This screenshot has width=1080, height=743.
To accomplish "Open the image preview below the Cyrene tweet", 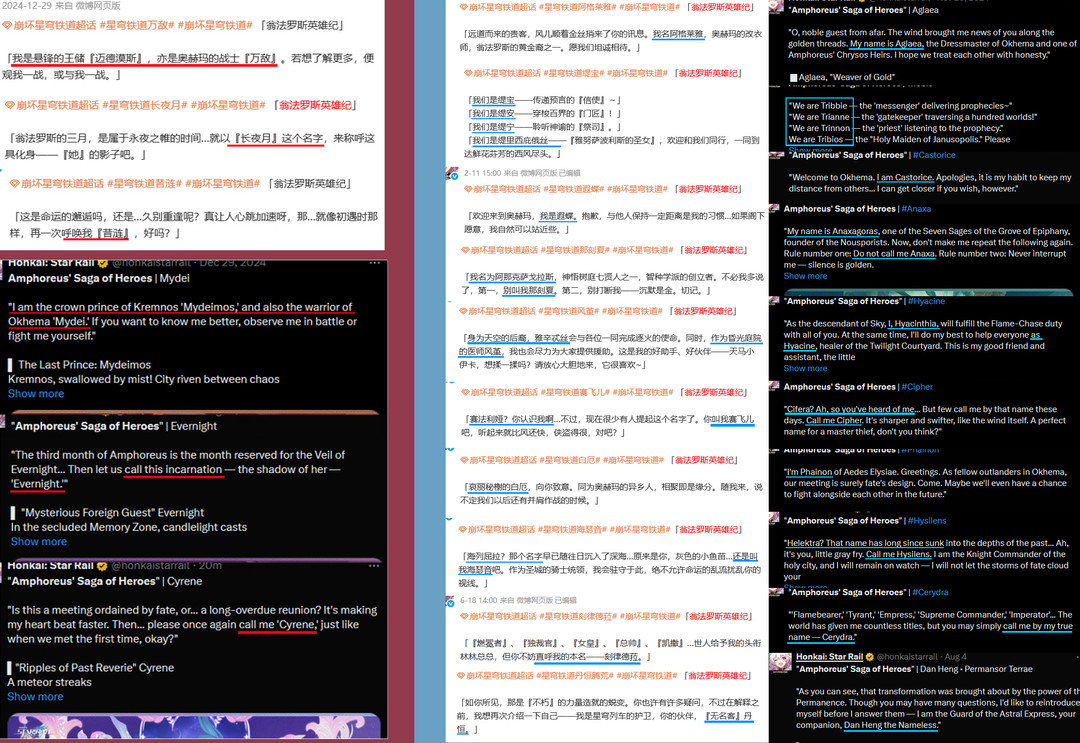I will point(194,726).
